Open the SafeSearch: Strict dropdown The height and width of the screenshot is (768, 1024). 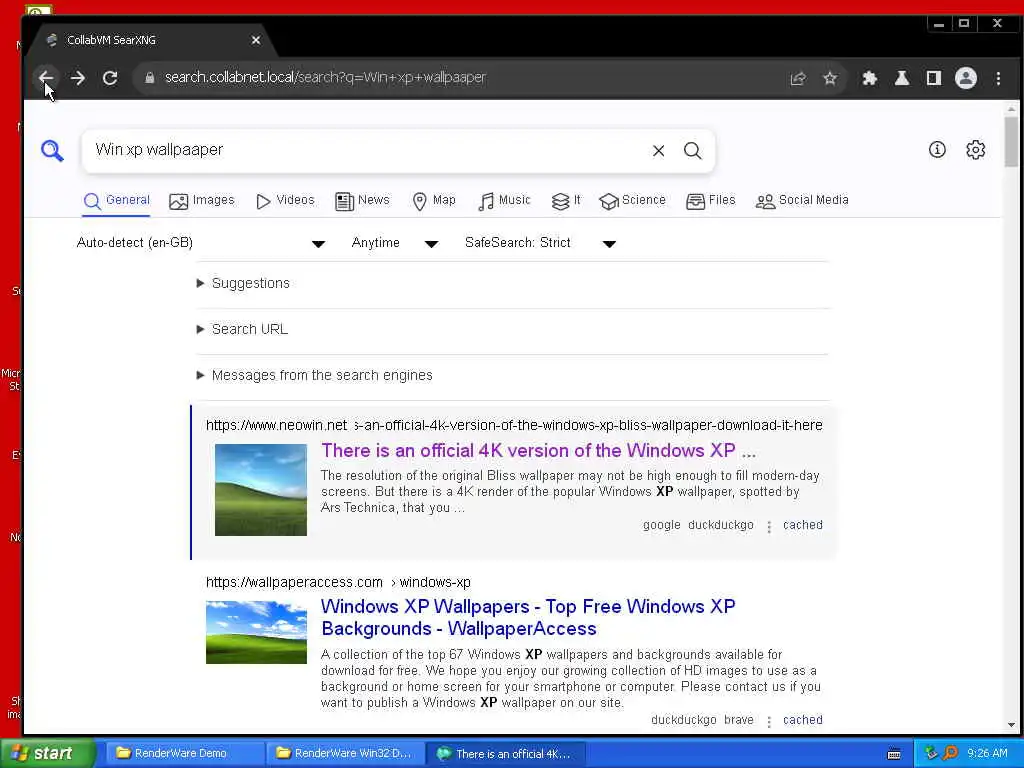point(540,243)
